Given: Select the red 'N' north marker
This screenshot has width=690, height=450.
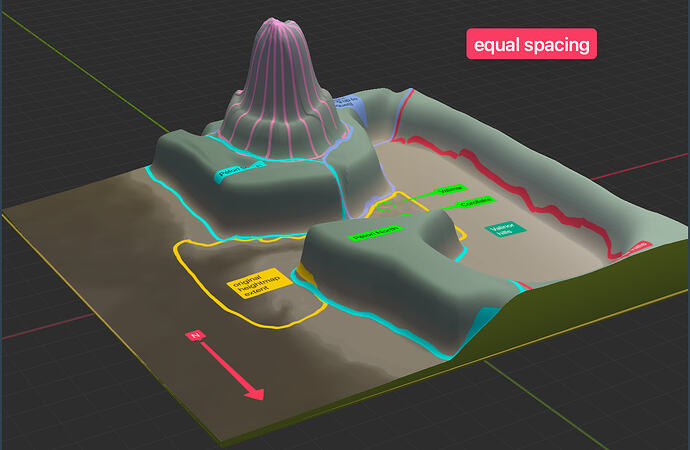Looking at the screenshot, I should click(x=195, y=336).
